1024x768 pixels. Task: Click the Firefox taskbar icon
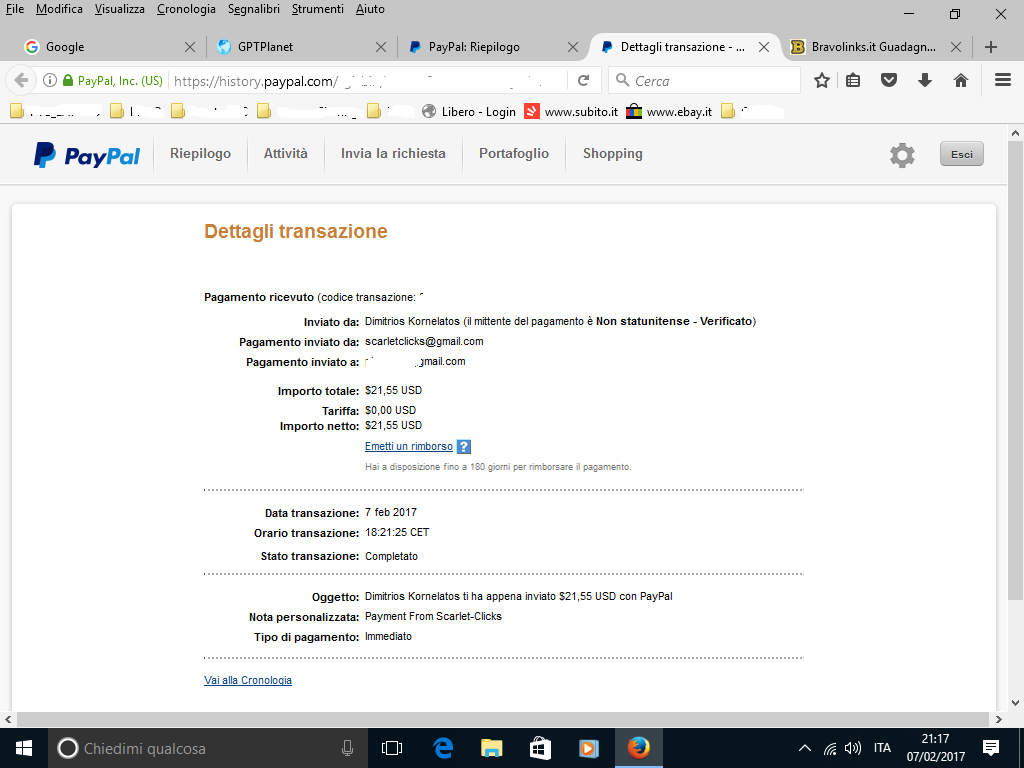click(638, 748)
